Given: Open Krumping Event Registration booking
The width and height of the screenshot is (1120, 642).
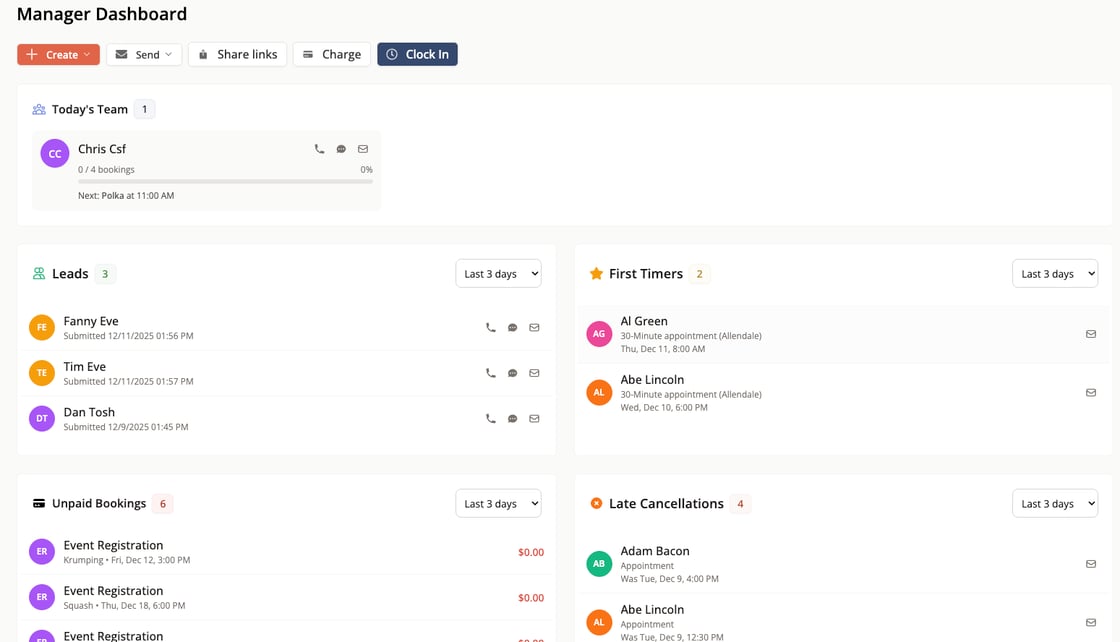Looking at the screenshot, I should [286, 552].
